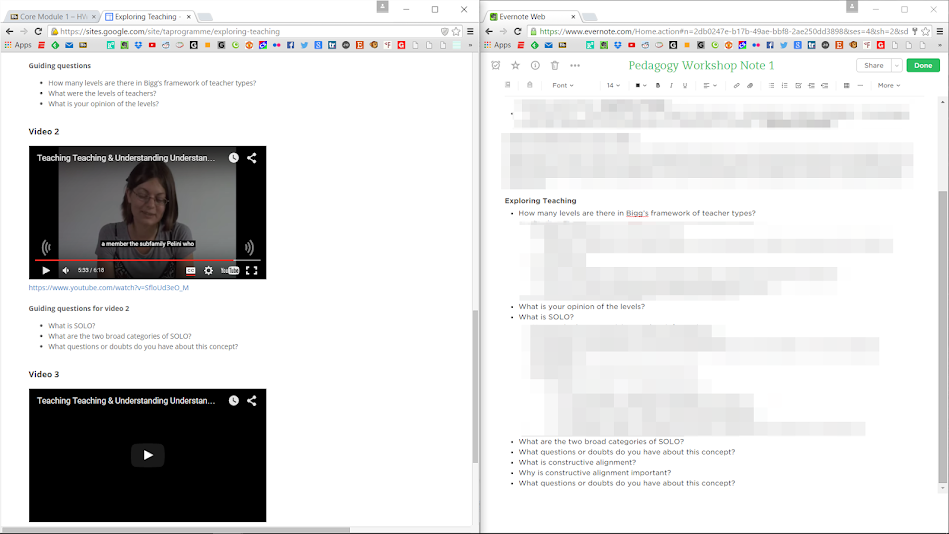Switch to the Core Module 1 tab
Viewport: 949px width, 534px height.
(x=51, y=16)
